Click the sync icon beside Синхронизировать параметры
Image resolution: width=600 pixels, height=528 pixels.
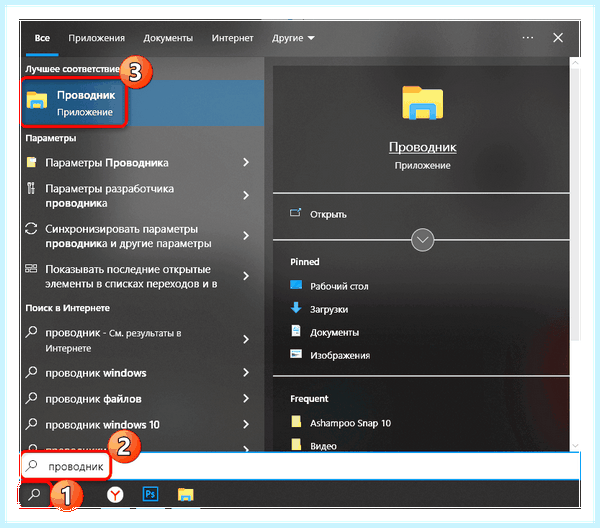[31, 229]
